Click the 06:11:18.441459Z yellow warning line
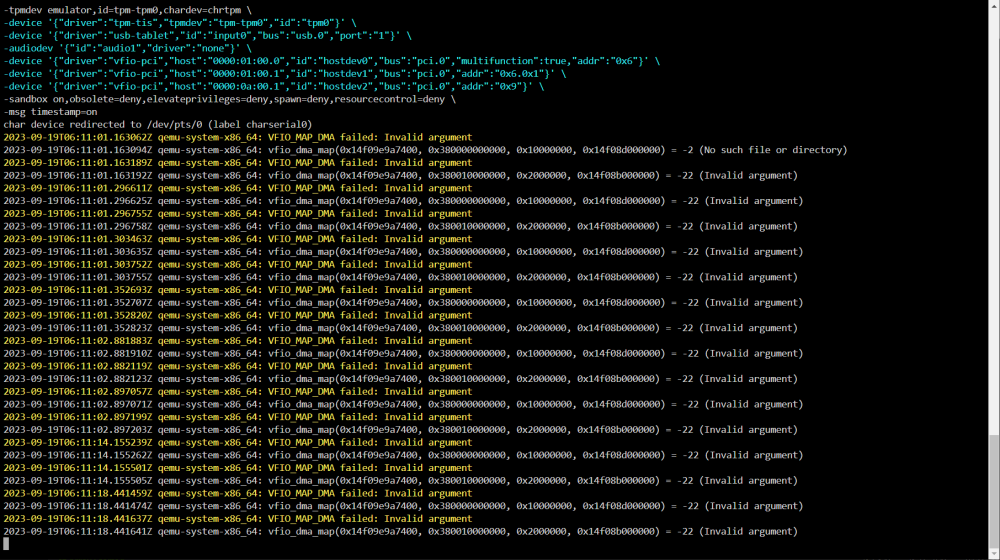This screenshot has width=1000, height=560. coord(237,493)
